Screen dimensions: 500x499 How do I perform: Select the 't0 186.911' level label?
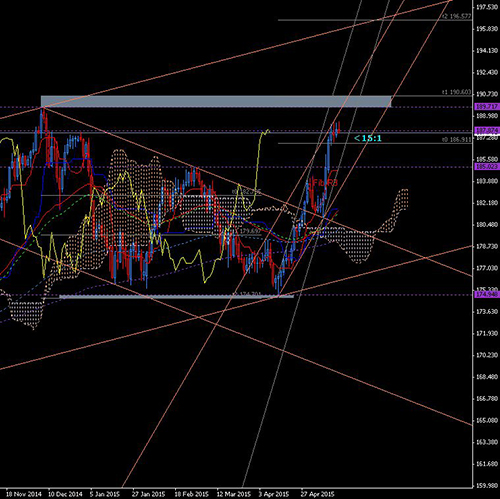tap(457, 140)
